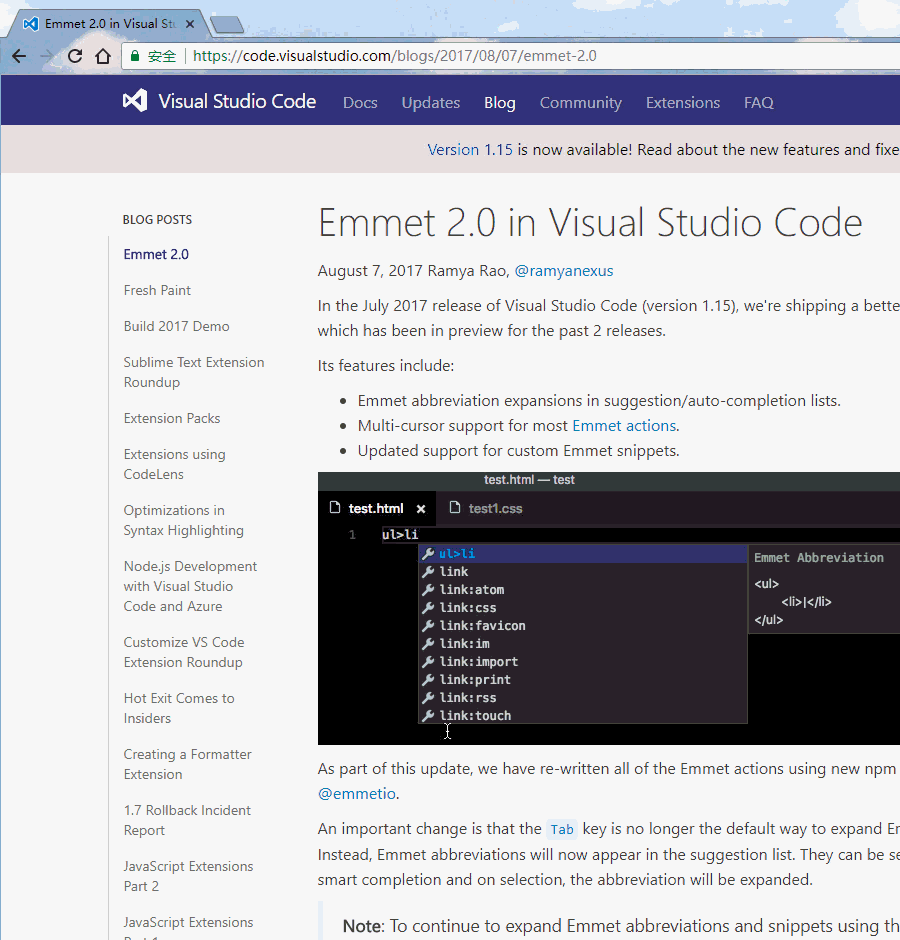The width and height of the screenshot is (900, 940).
Task: Click the wrench icon beside link:rss
Action: click(x=428, y=697)
